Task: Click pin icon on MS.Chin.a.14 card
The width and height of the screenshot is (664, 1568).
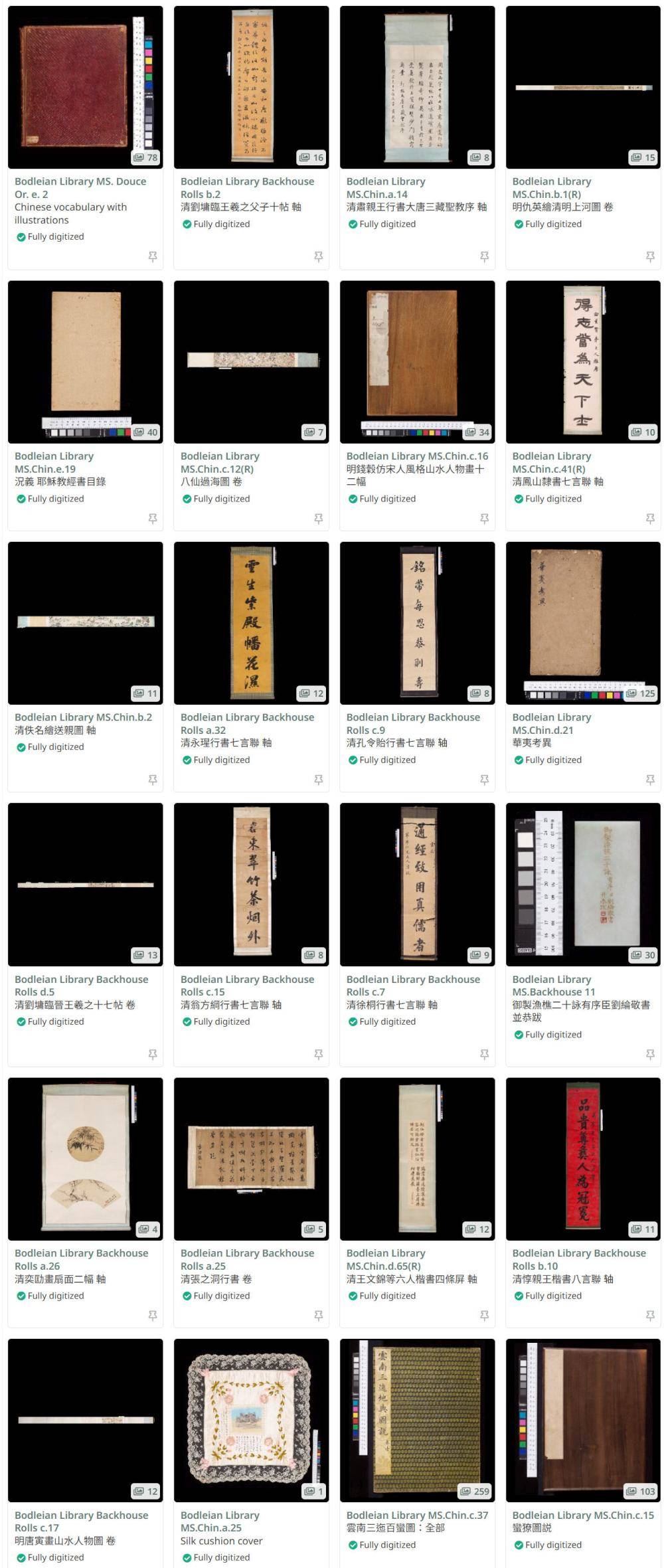Action: click(485, 256)
